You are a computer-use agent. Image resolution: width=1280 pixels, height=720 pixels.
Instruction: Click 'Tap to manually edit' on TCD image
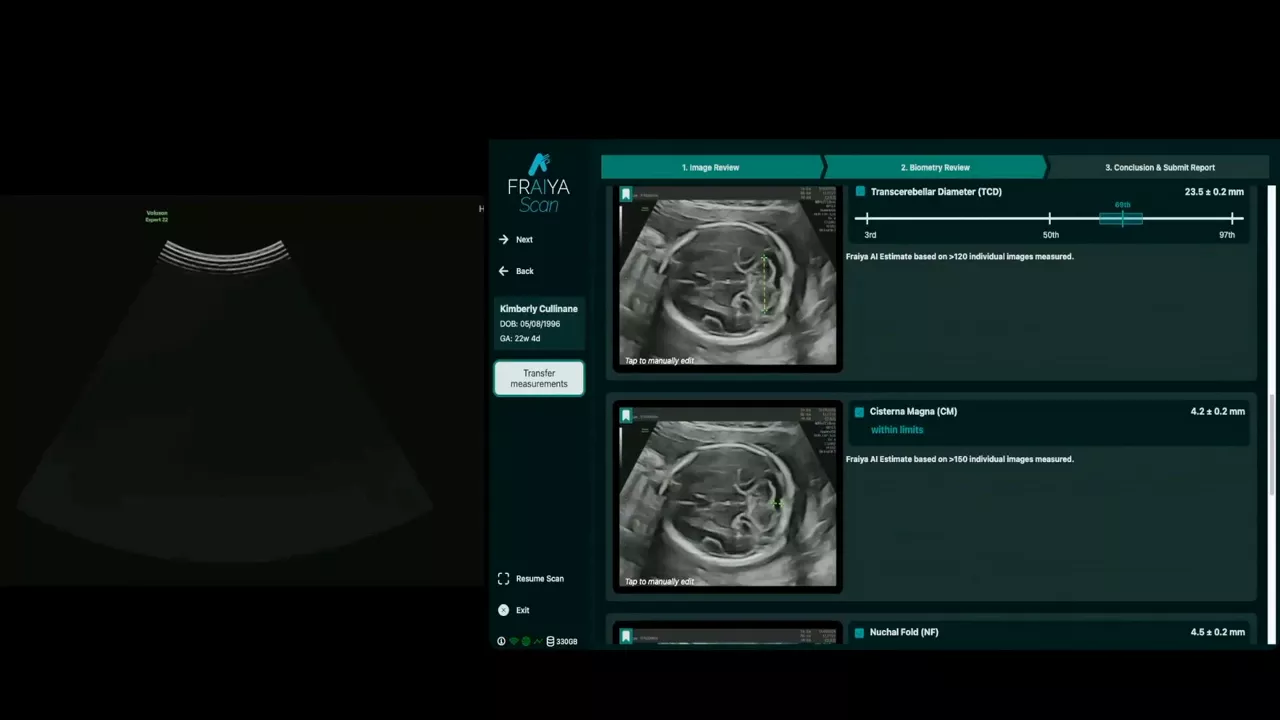tap(659, 361)
